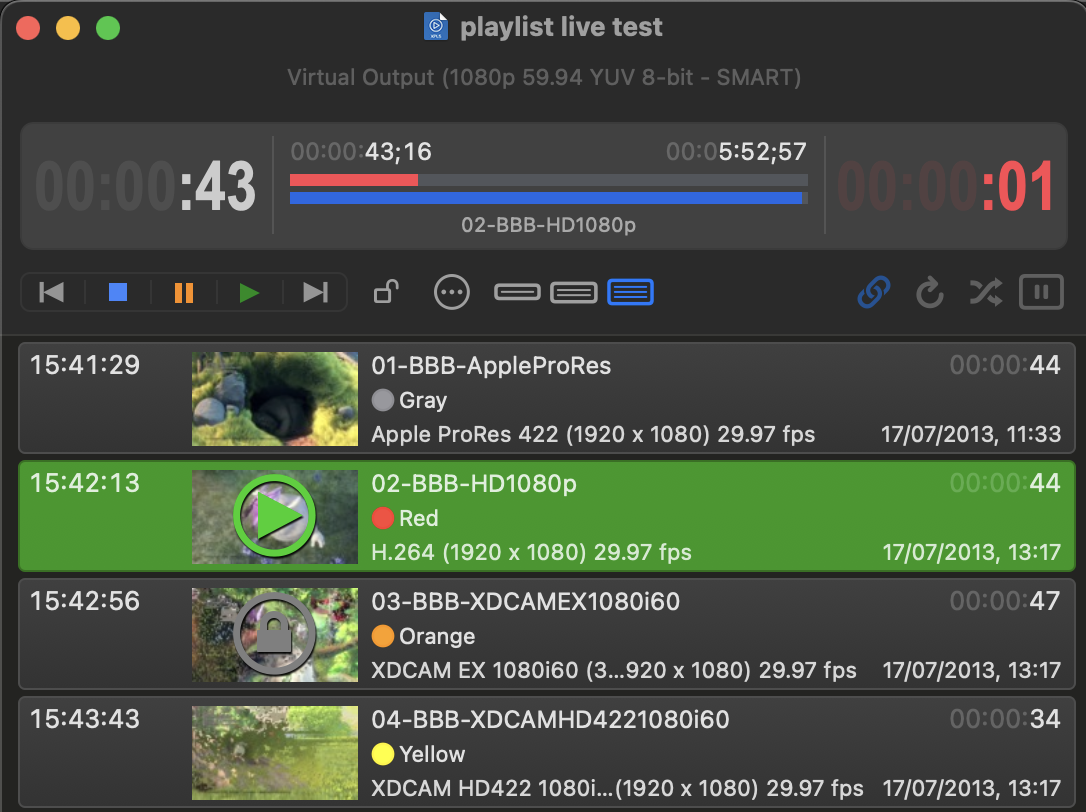Click start time 15:41:29
1086x812 pixels.
tap(84, 365)
